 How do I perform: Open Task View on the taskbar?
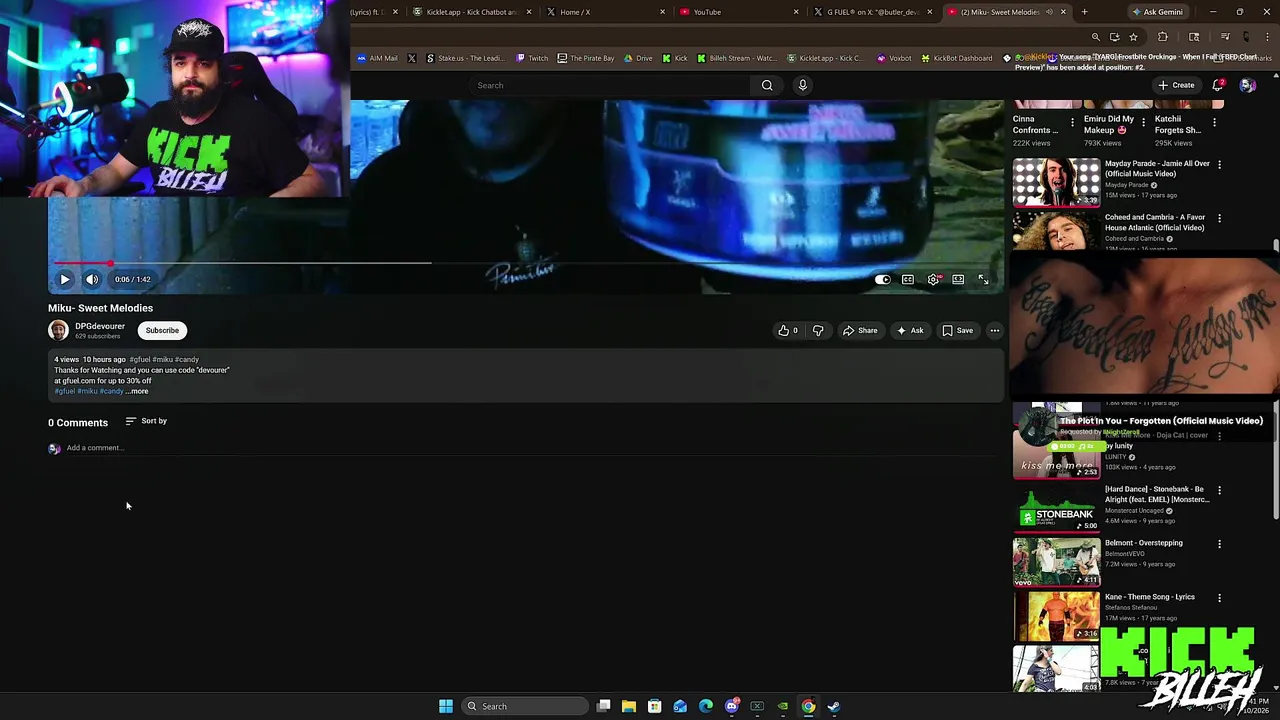[603, 706]
